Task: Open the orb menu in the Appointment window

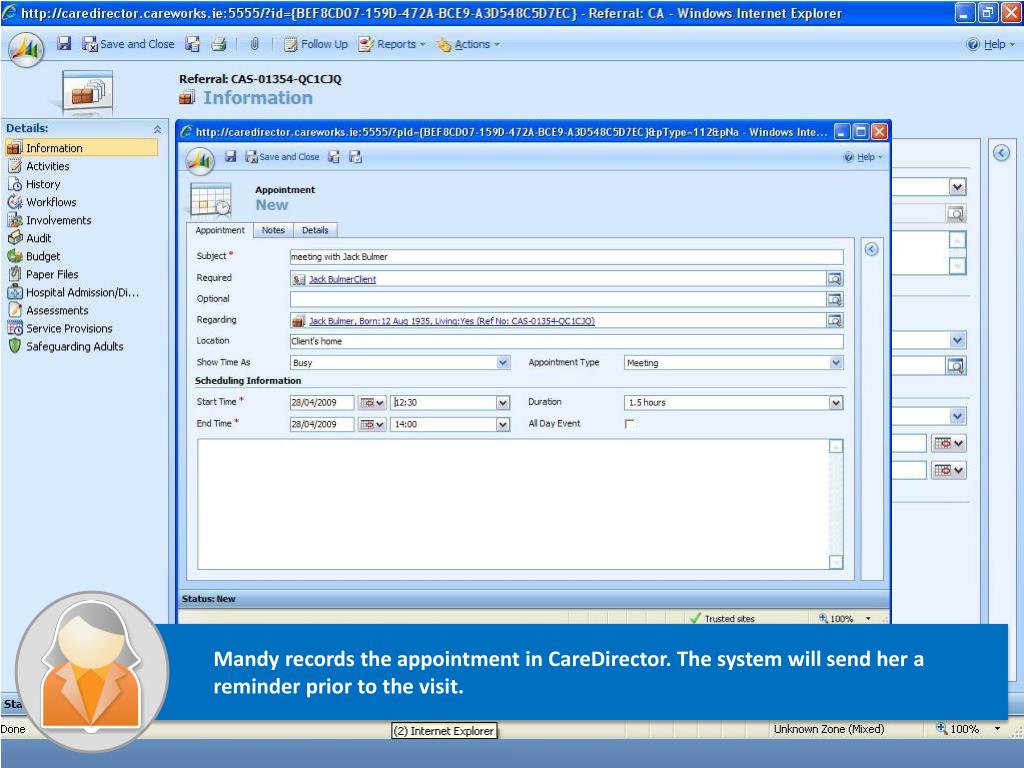Action: [x=200, y=161]
